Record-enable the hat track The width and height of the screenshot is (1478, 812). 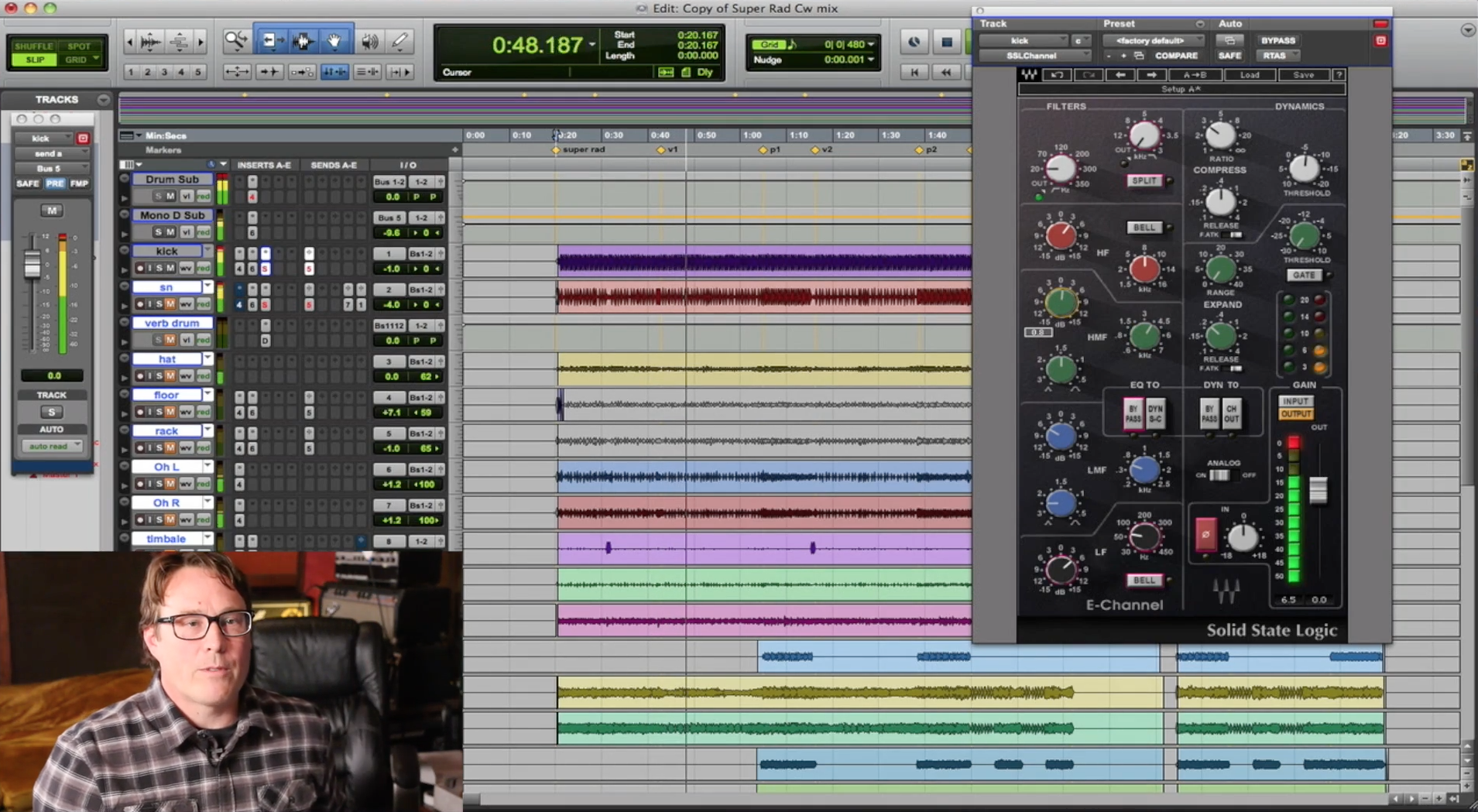pos(140,376)
